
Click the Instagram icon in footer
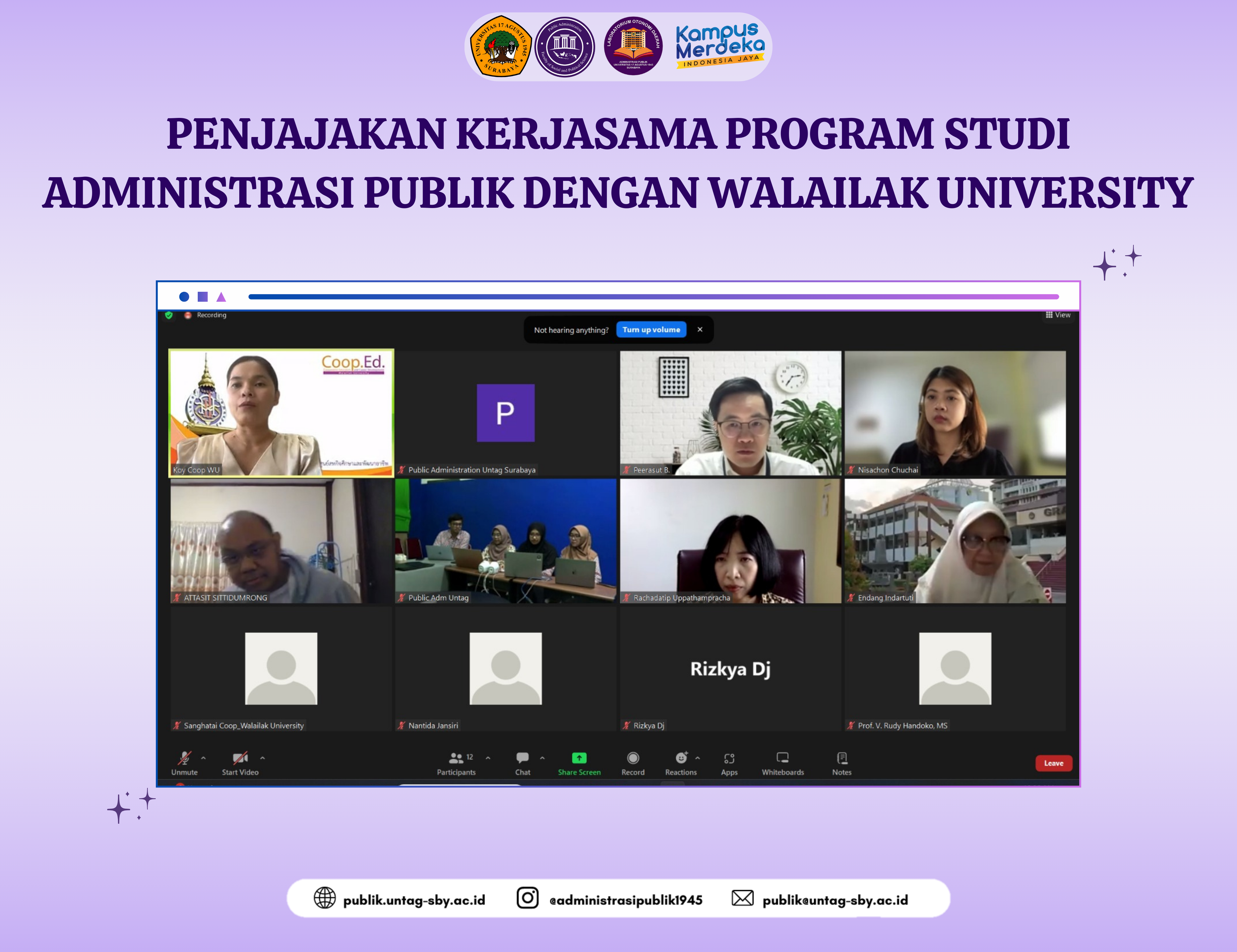coord(527,898)
